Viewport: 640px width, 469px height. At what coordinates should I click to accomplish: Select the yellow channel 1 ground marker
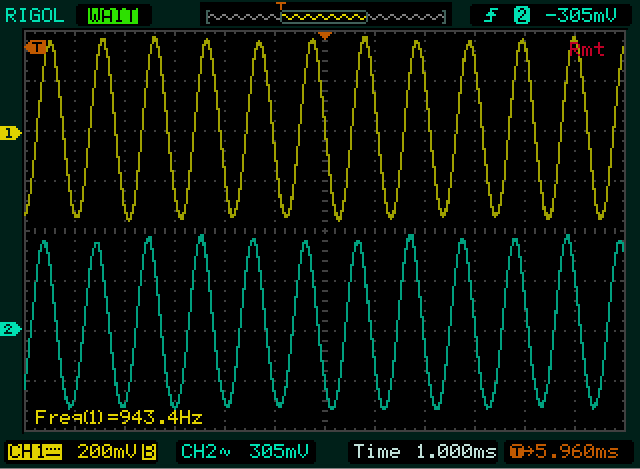(10, 133)
